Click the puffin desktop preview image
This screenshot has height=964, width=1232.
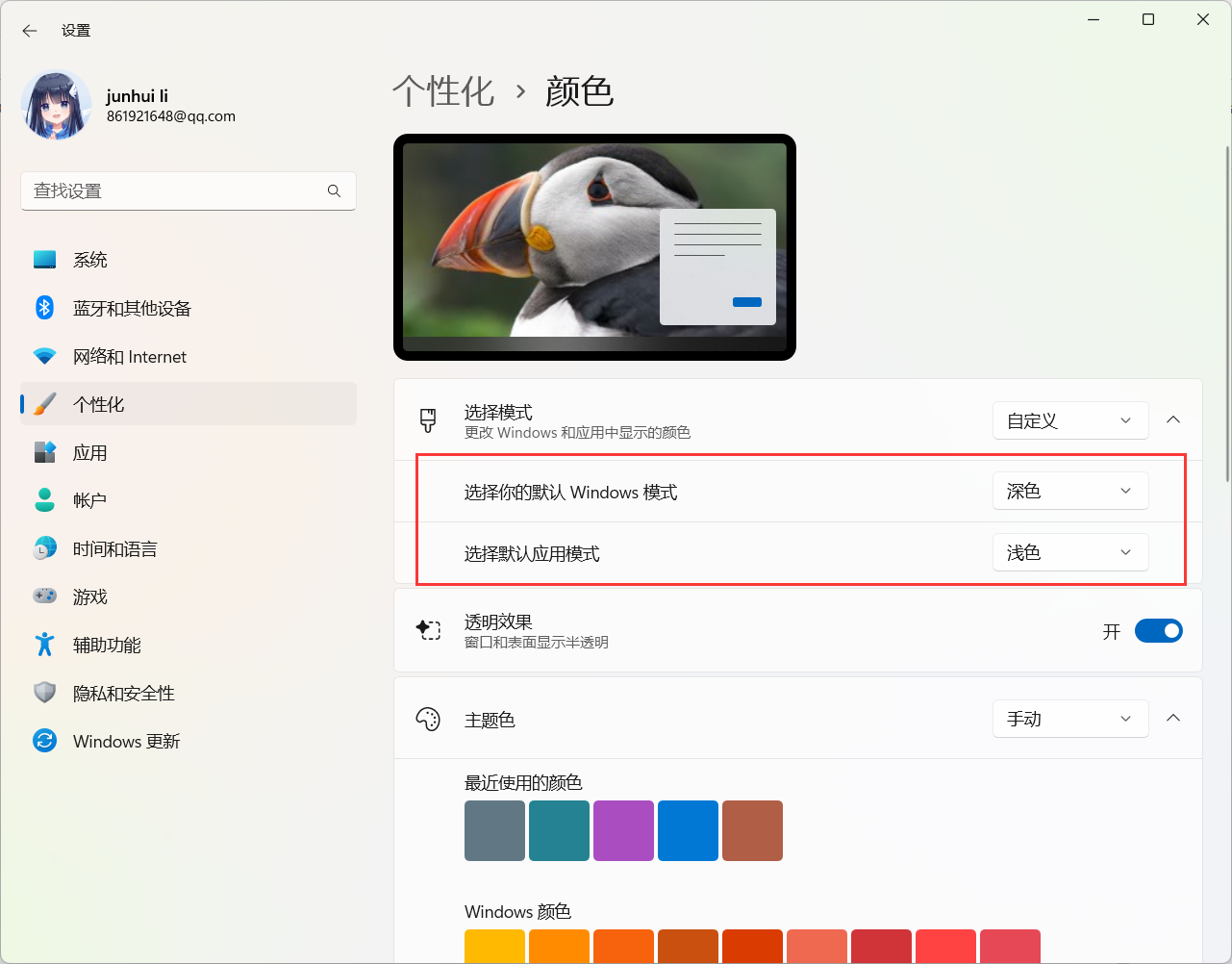point(594,247)
